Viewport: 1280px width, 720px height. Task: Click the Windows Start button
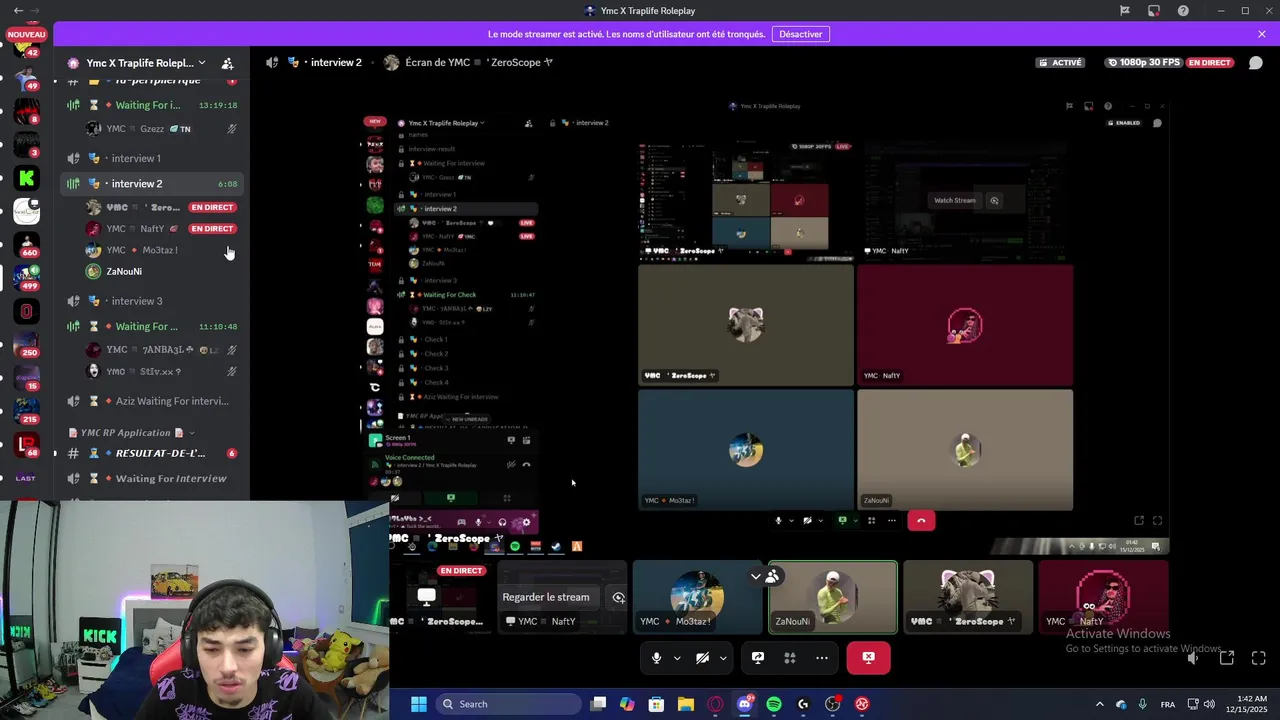click(418, 704)
